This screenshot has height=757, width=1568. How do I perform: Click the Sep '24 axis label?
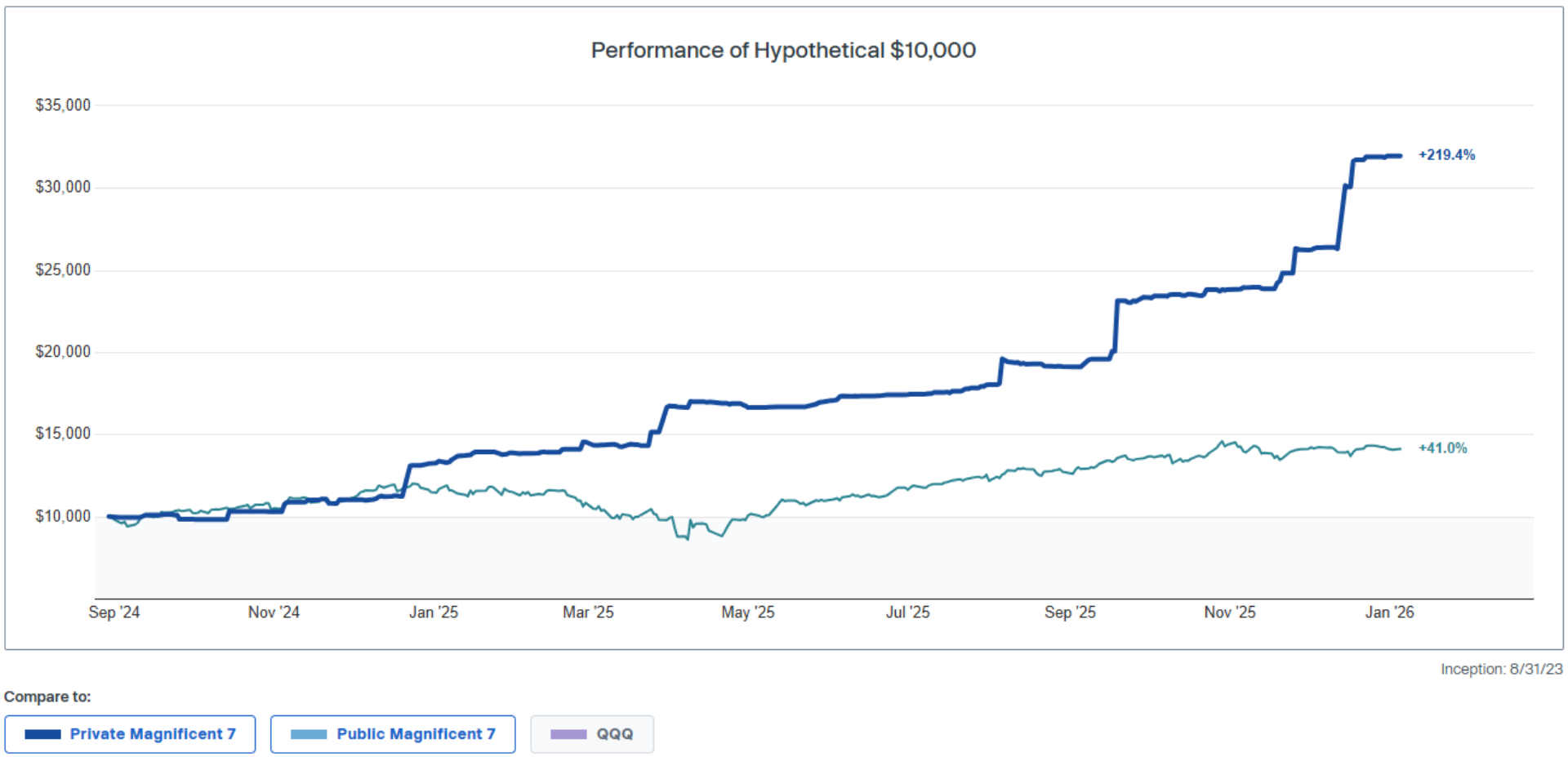pos(114,612)
